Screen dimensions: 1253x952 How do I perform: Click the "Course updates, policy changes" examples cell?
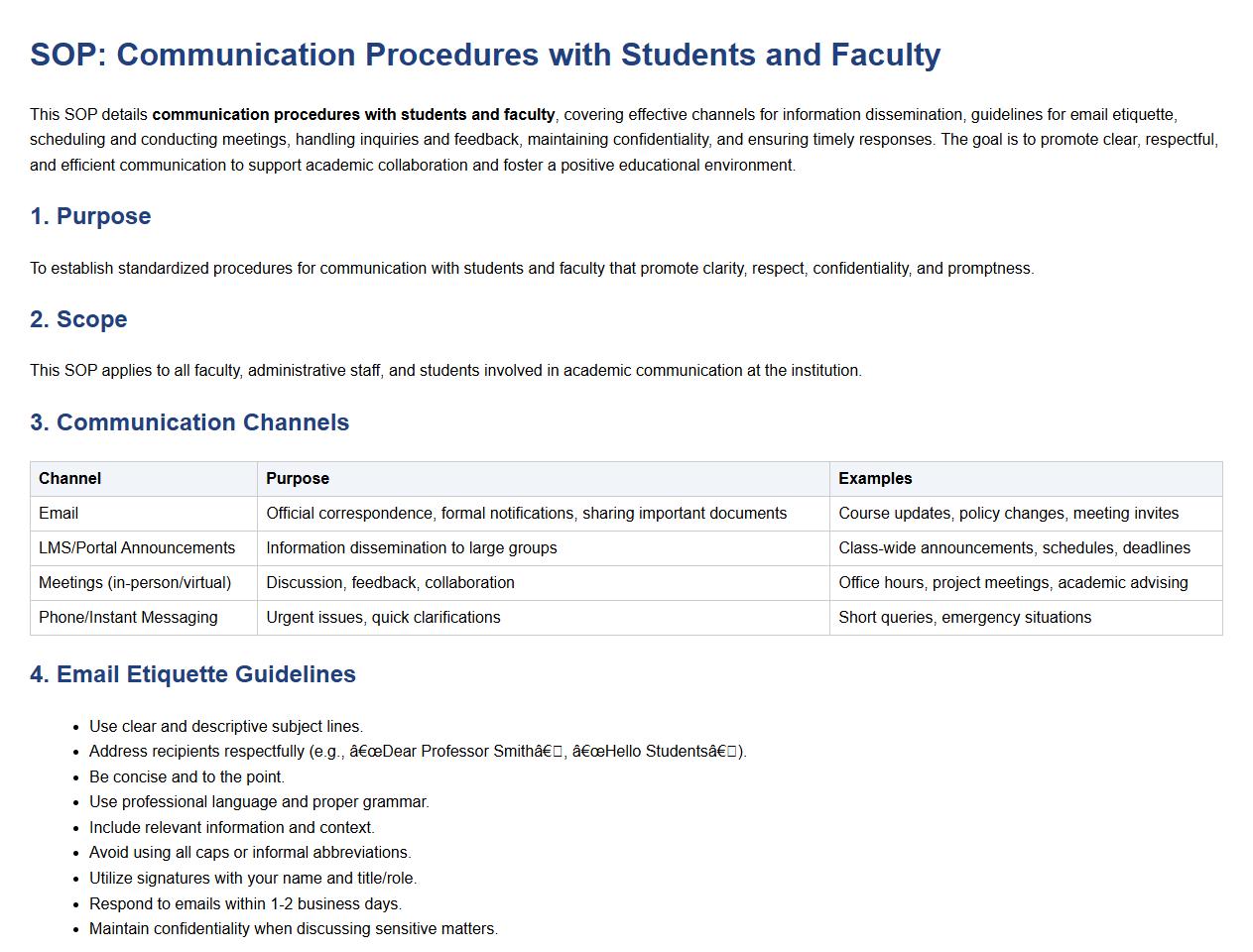(1008, 513)
